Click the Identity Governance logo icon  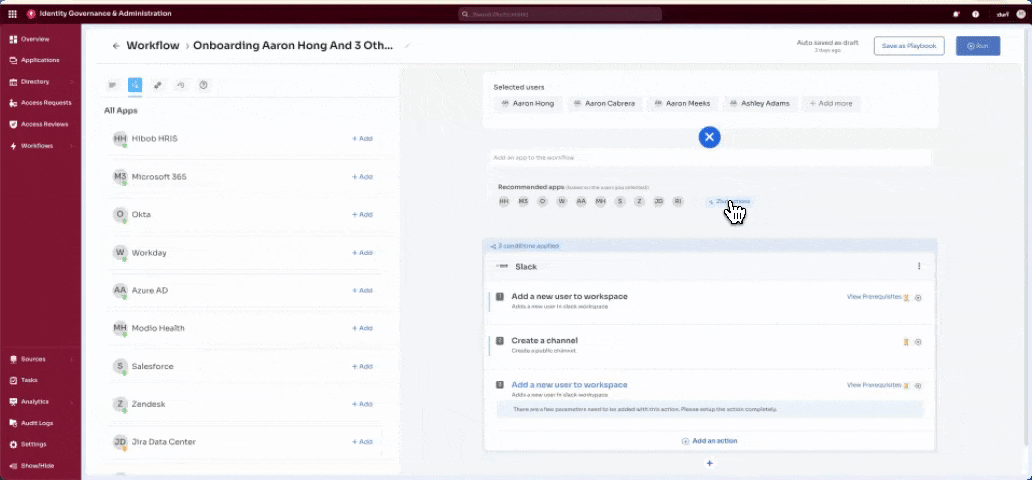pyautogui.click(x=31, y=14)
